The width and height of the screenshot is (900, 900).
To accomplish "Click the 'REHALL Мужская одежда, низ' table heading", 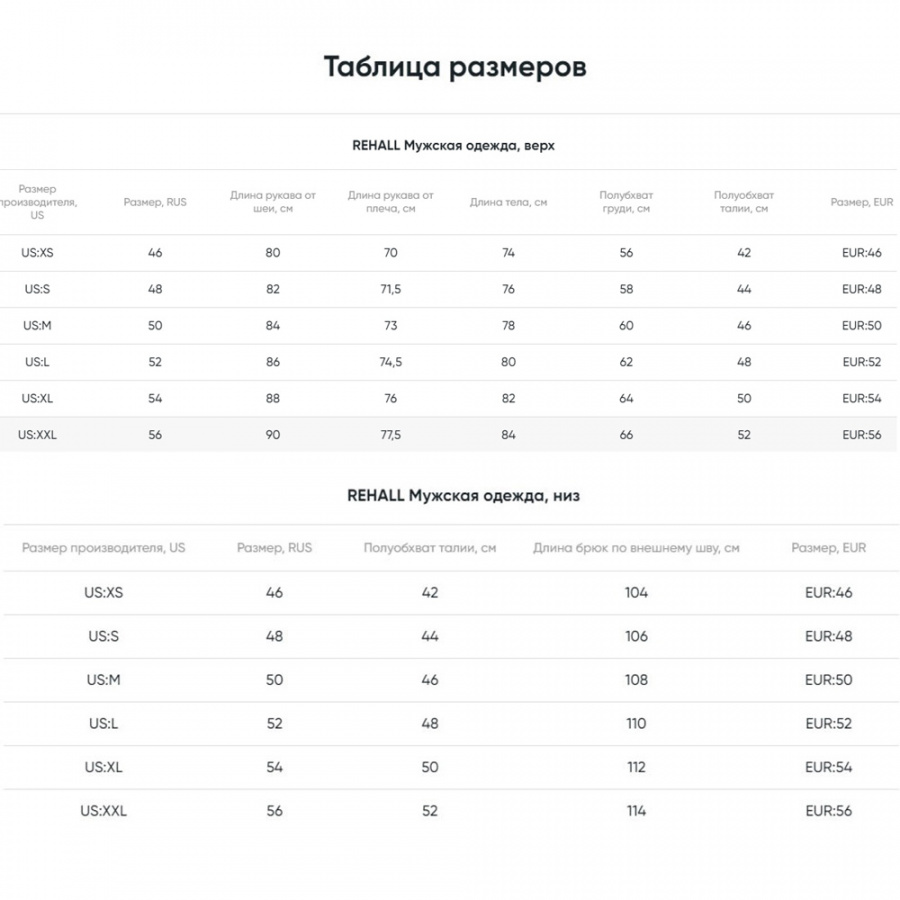I will (x=463, y=495).
